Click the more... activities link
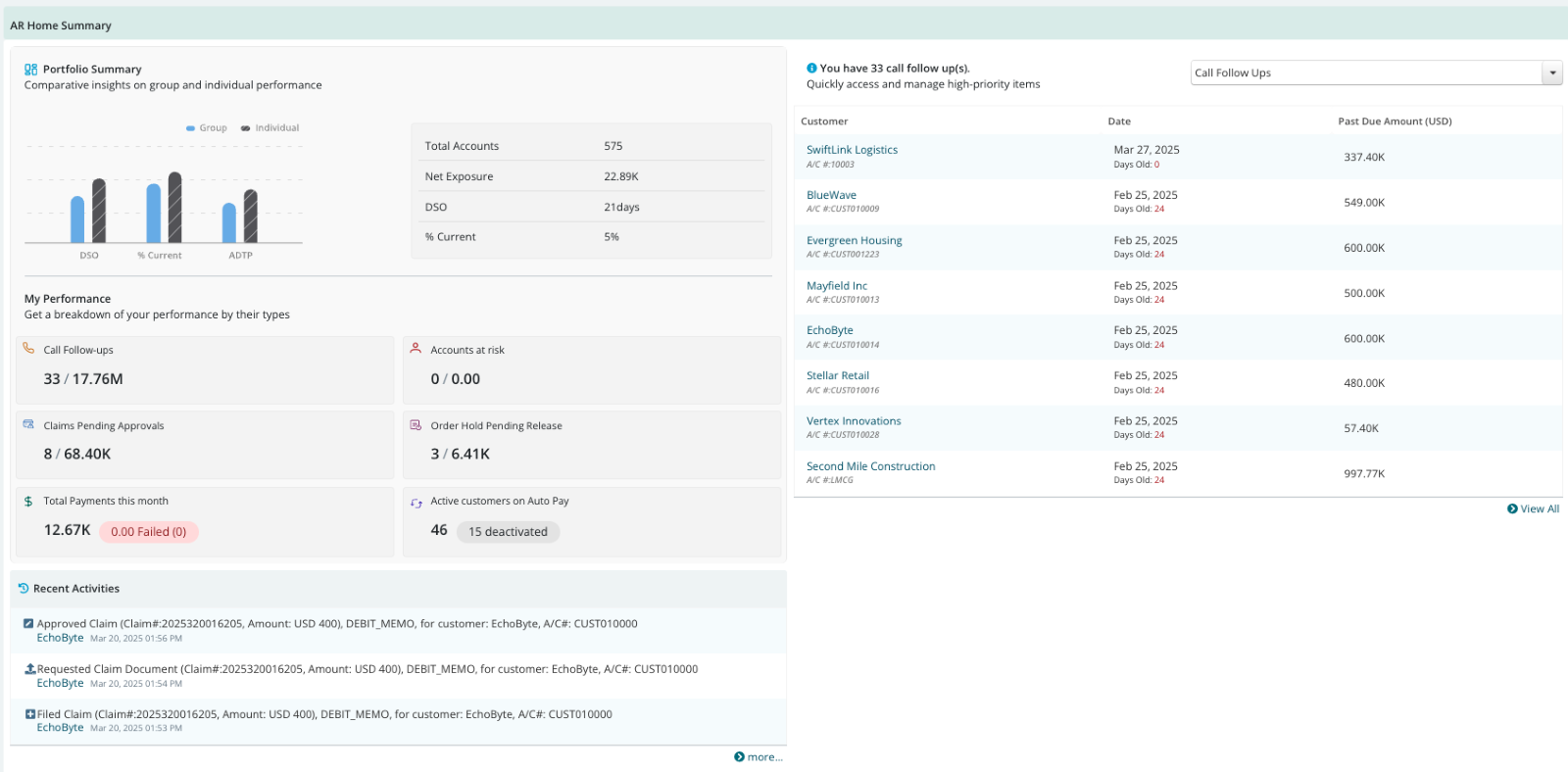Screen dimensions: 1568x772 pyautogui.click(x=765, y=756)
